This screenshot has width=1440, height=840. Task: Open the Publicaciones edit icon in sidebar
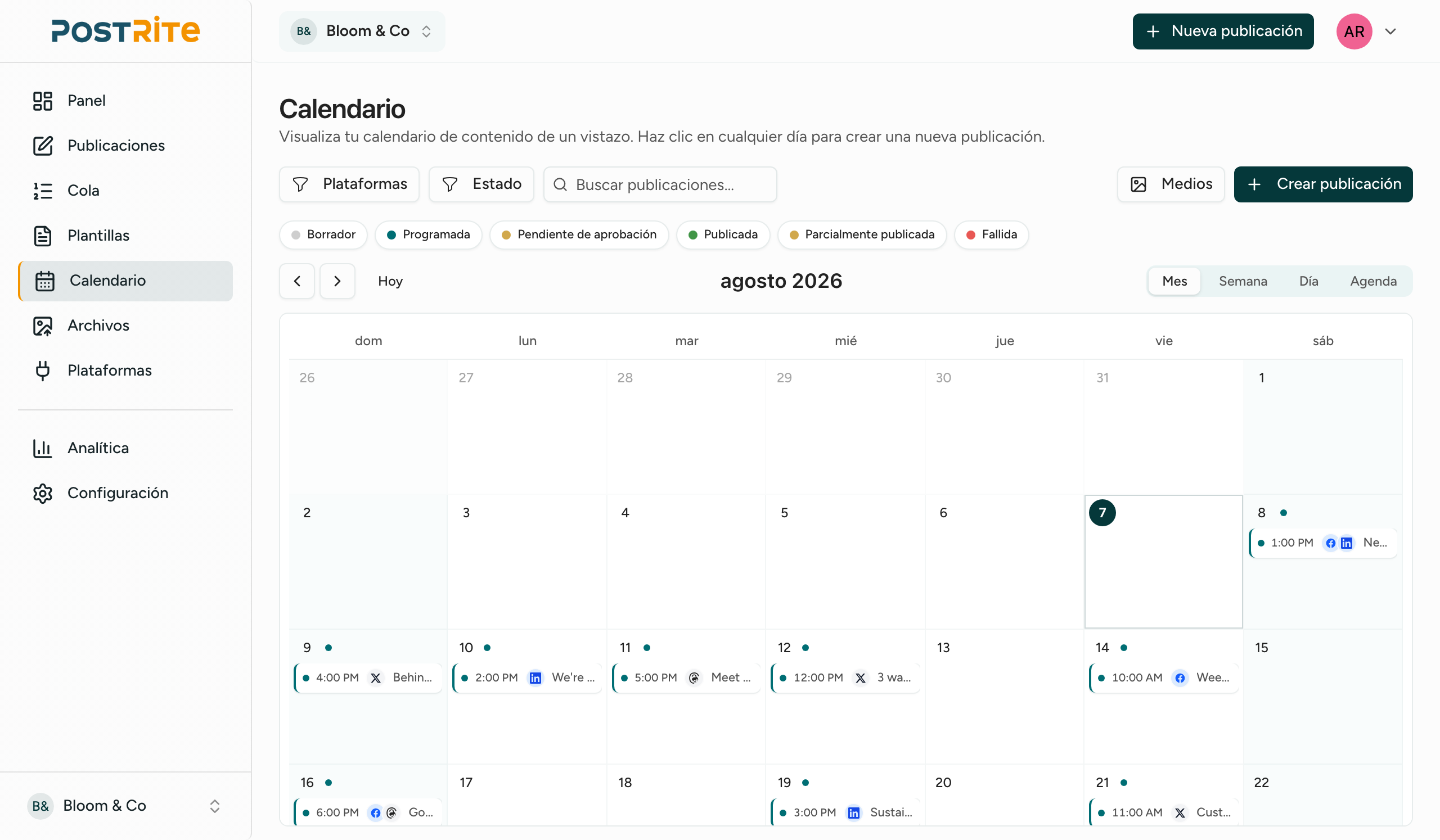[x=43, y=146]
